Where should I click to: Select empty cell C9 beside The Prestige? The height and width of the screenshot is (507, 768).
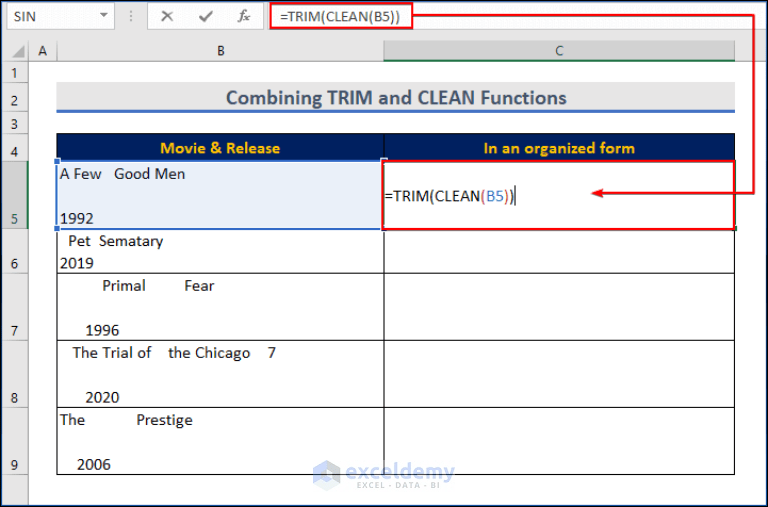click(559, 441)
